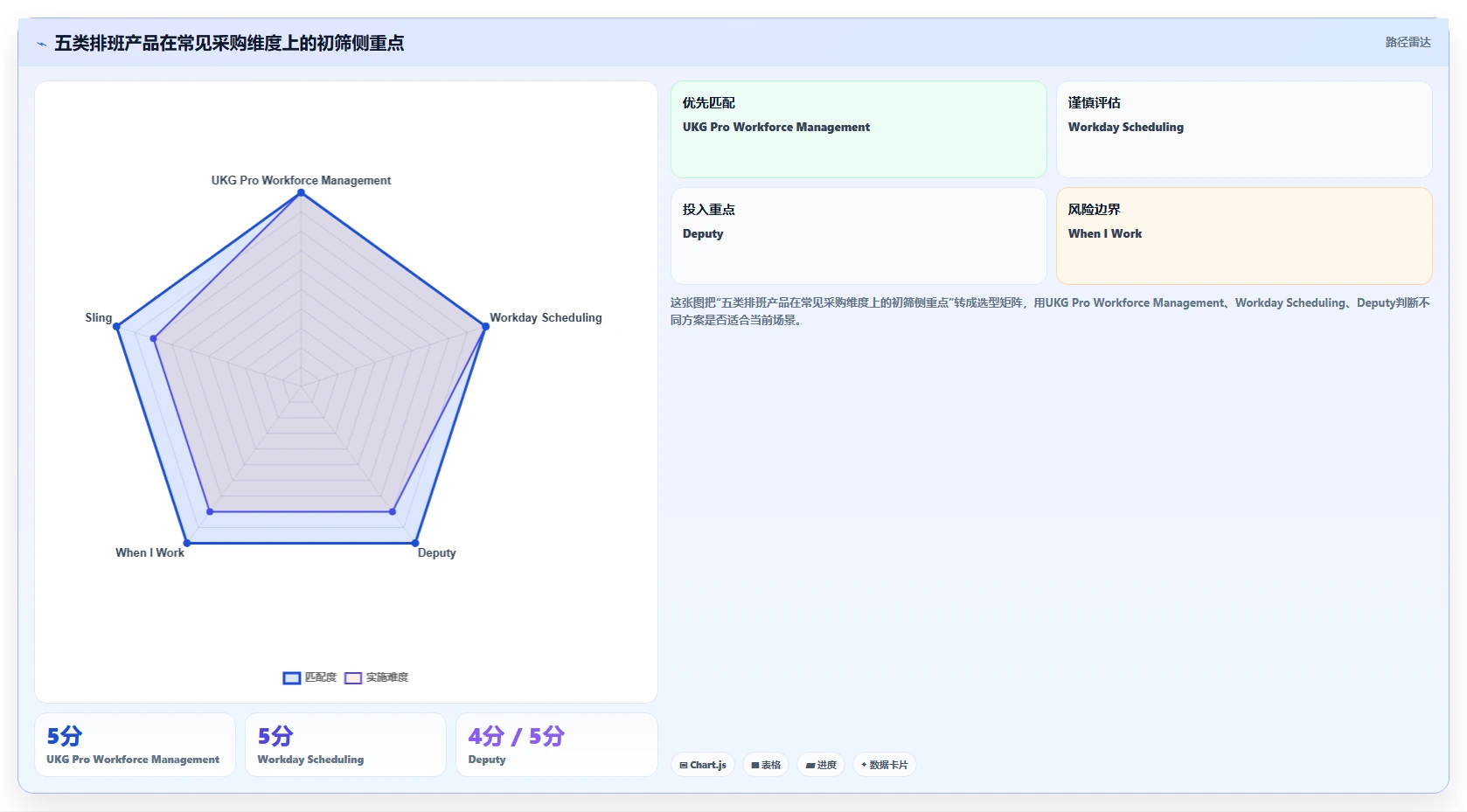The image size is (1467, 812).
Task: Click the UKG Pro radar axis label
Action: [301, 180]
